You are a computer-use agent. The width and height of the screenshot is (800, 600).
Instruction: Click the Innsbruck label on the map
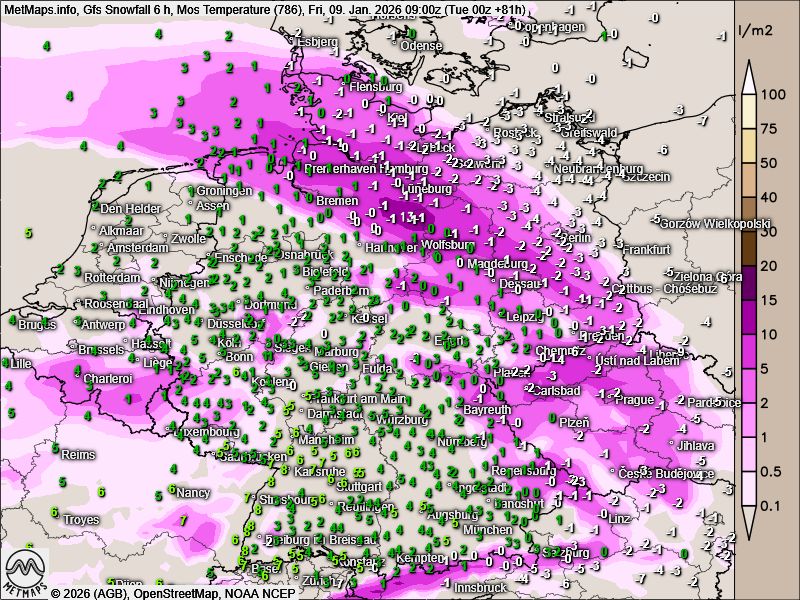[x=482, y=588]
